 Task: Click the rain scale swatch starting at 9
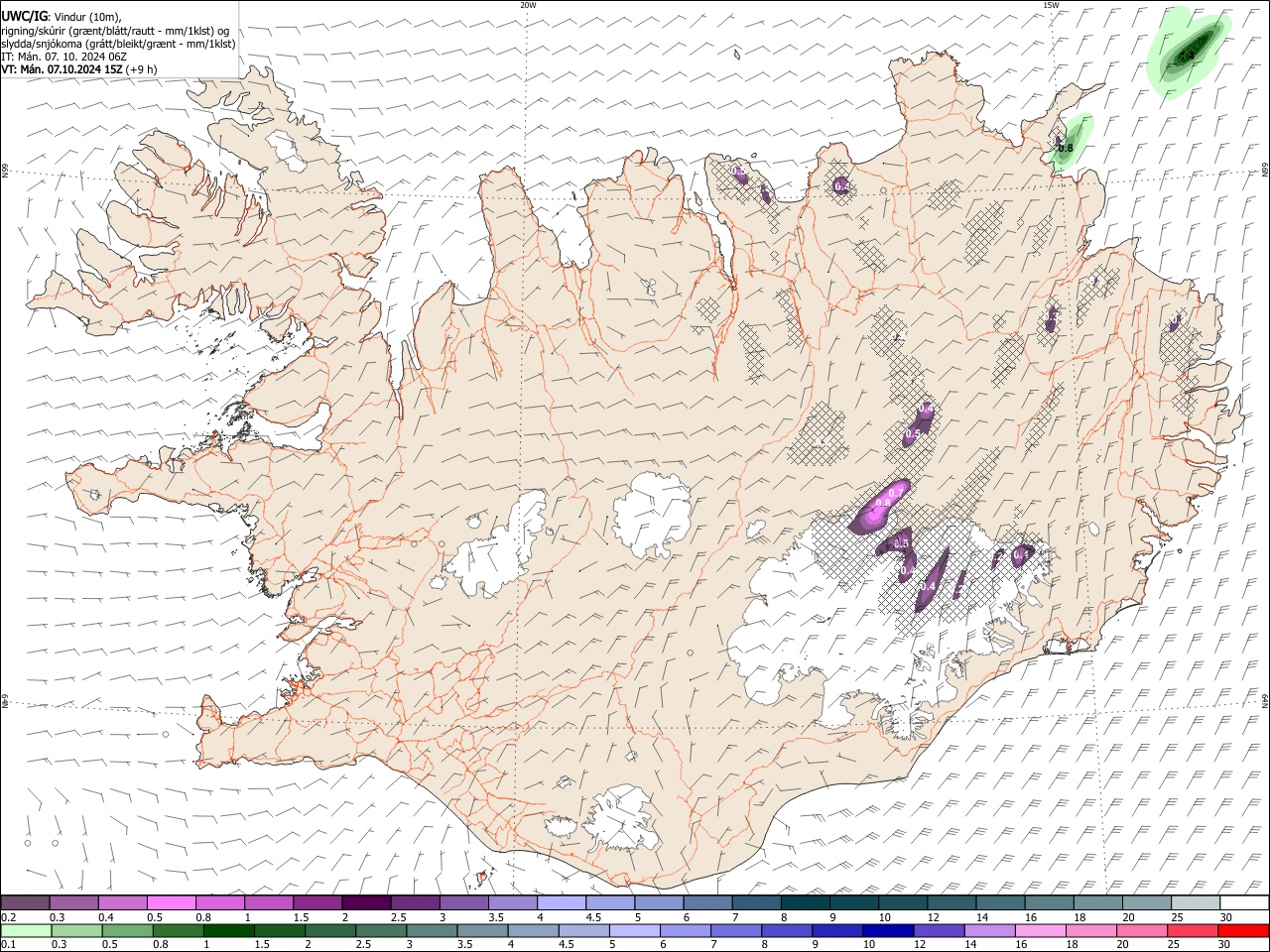coord(835,930)
